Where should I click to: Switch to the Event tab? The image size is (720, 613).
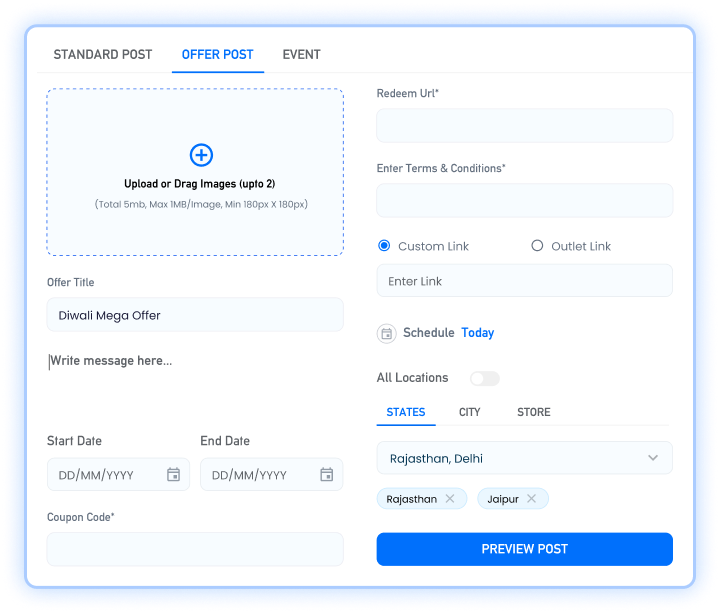[x=301, y=55]
